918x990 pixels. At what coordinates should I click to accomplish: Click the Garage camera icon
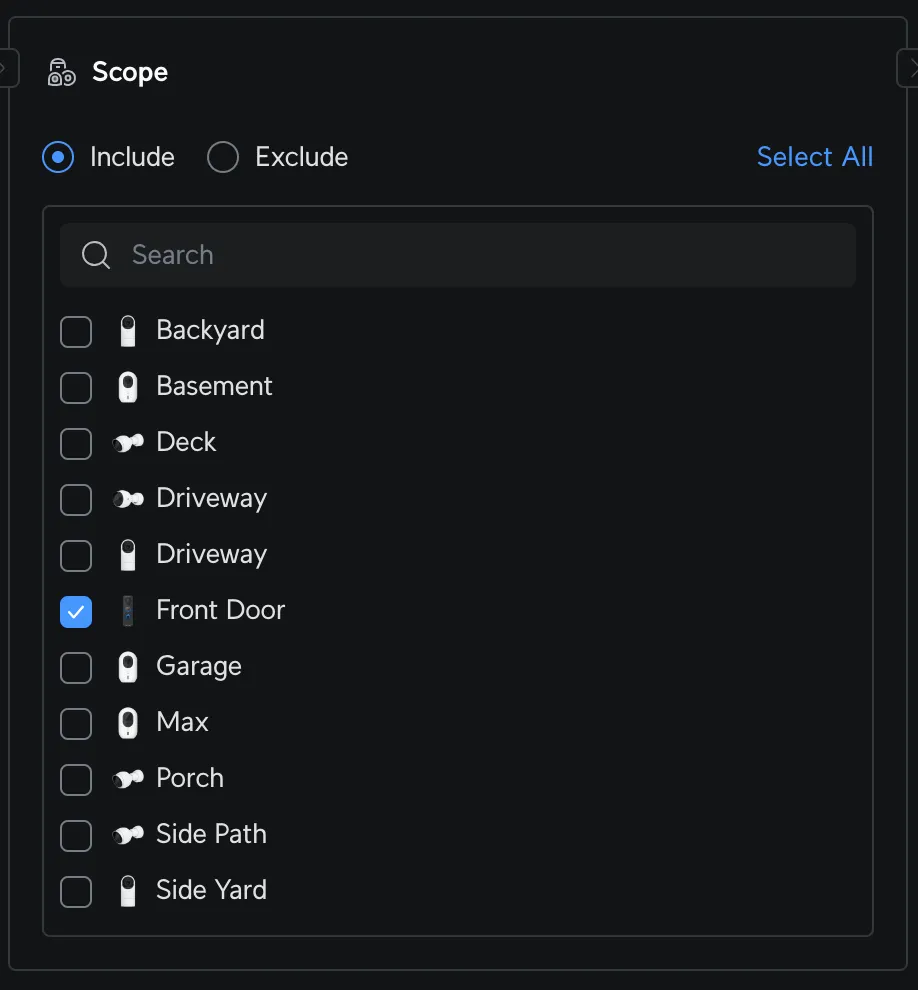click(128, 667)
